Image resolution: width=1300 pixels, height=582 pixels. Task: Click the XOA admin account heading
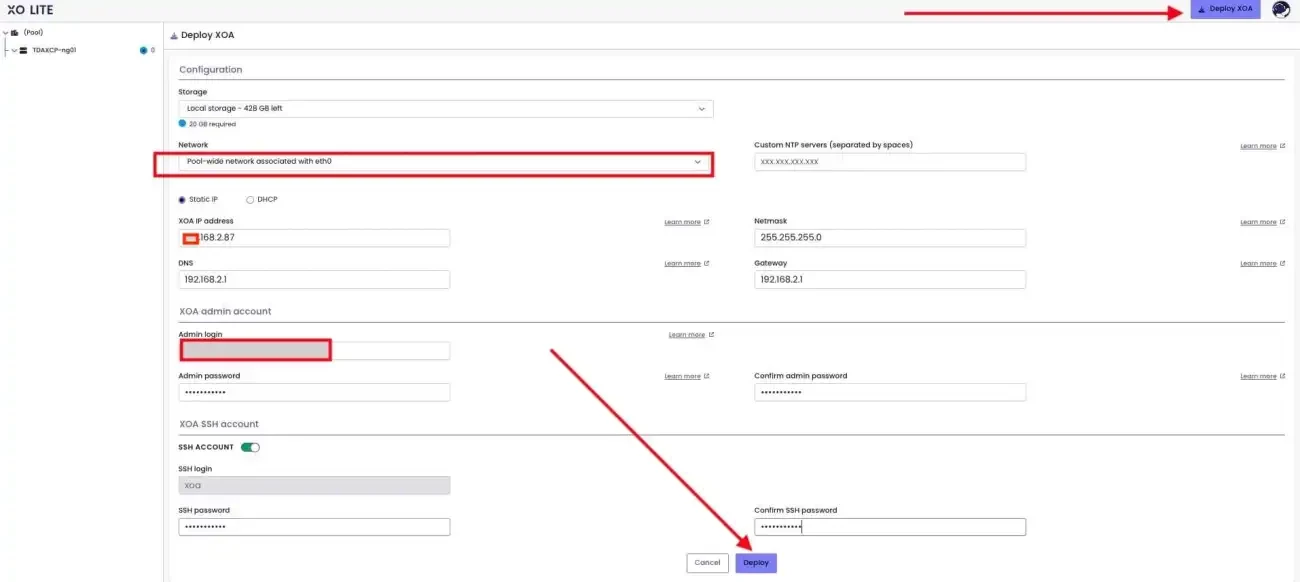click(x=225, y=311)
